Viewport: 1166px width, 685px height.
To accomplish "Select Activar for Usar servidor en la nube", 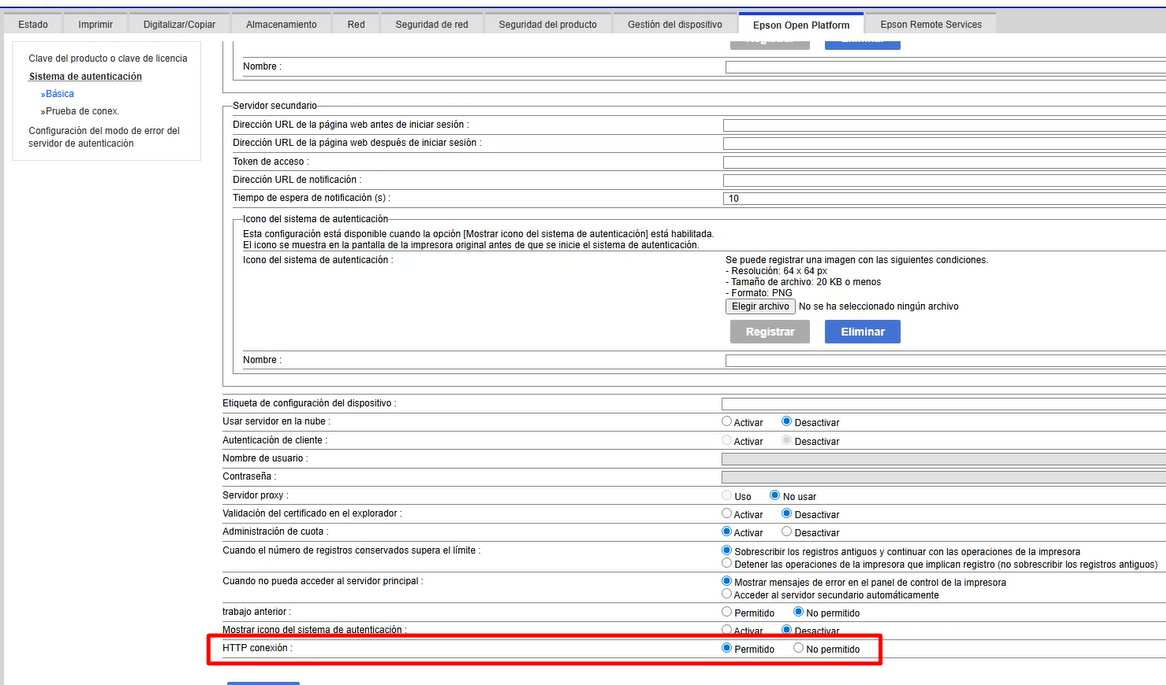I will pyautogui.click(x=727, y=422).
